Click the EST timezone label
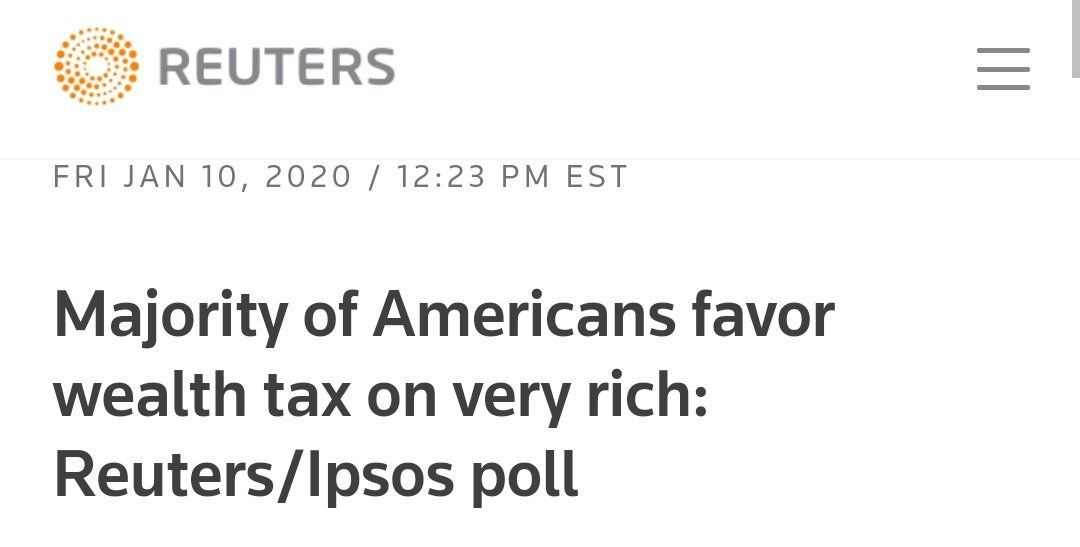The width and height of the screenshot is (1080, 547). [x=597, y=177]
